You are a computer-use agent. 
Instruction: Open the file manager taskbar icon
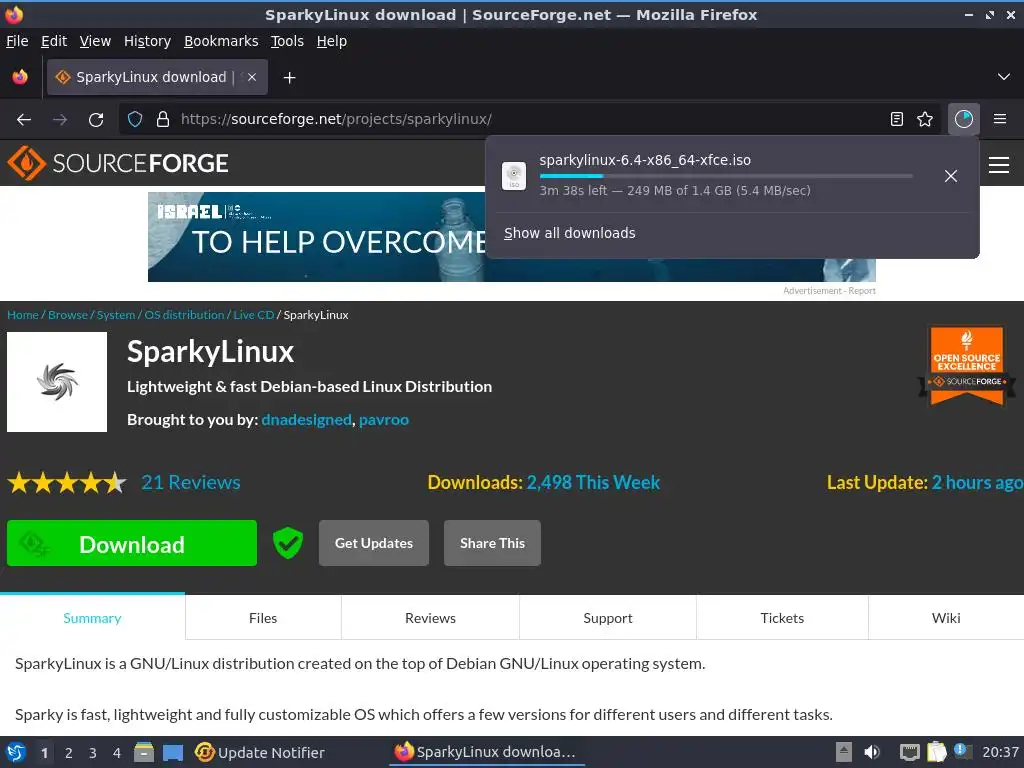point(144,752)
